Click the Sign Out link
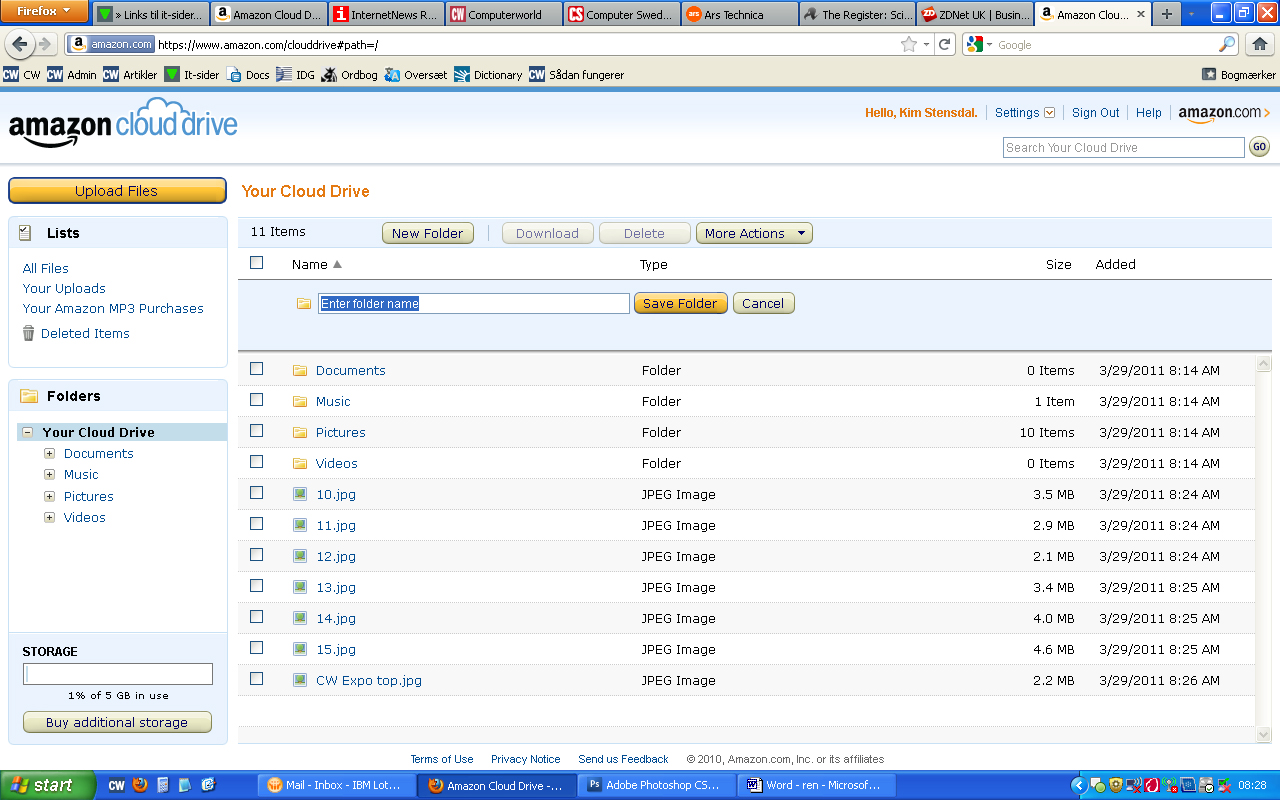Screen dimensions: 1280x800 tap(1095, 113)
